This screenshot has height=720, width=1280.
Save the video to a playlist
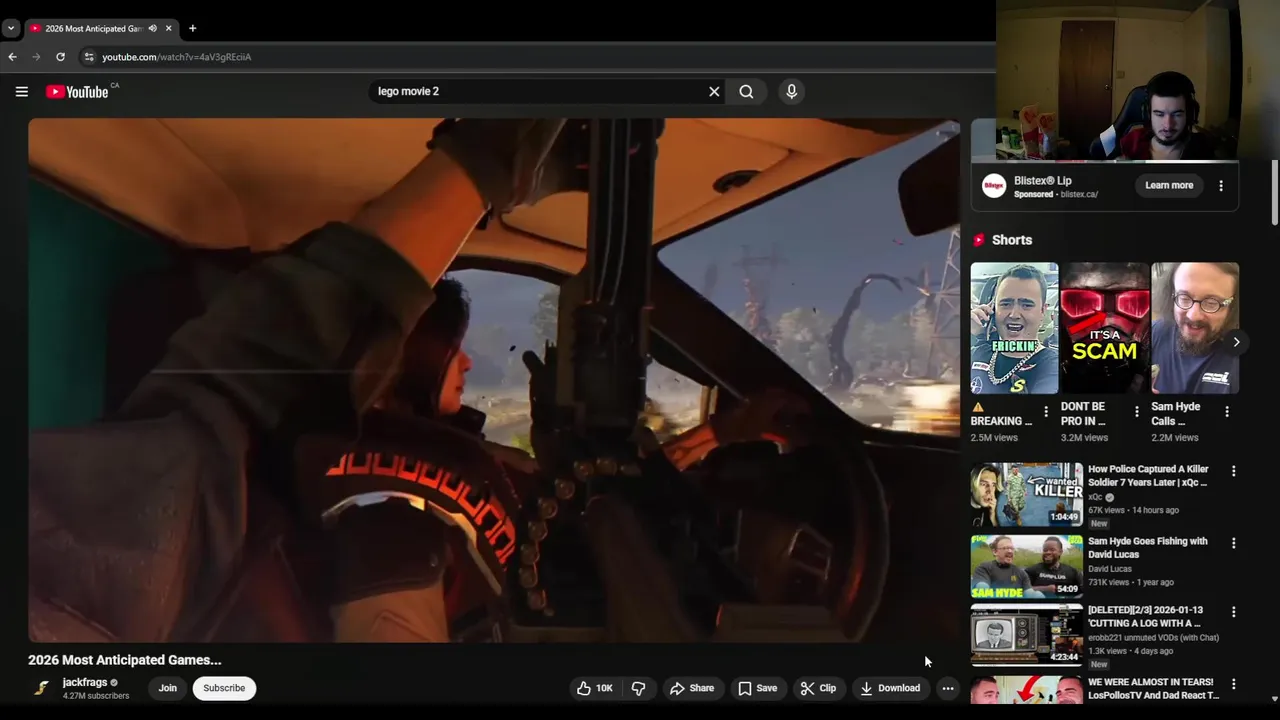click(757, 688)
